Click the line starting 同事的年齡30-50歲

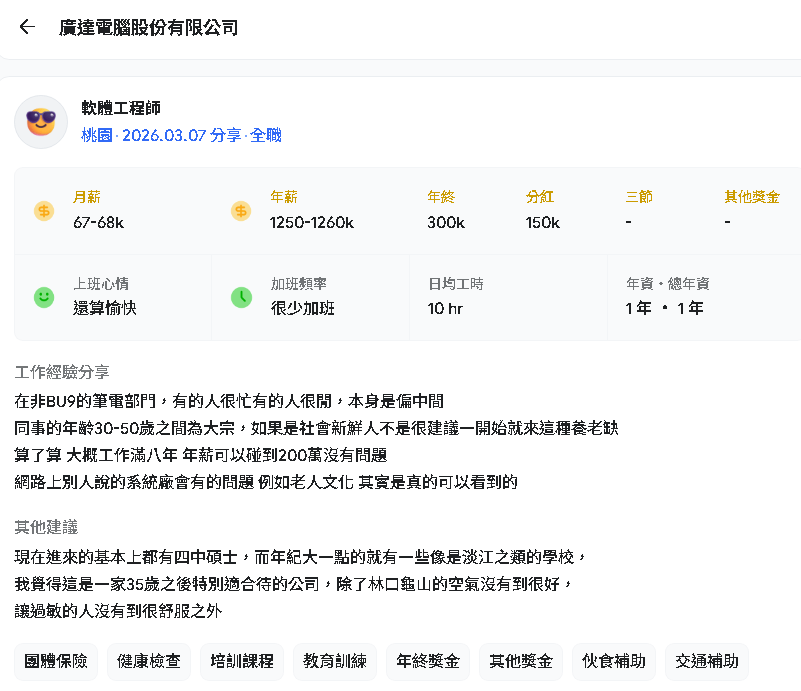pyautogui.click(x=316, y=427)
